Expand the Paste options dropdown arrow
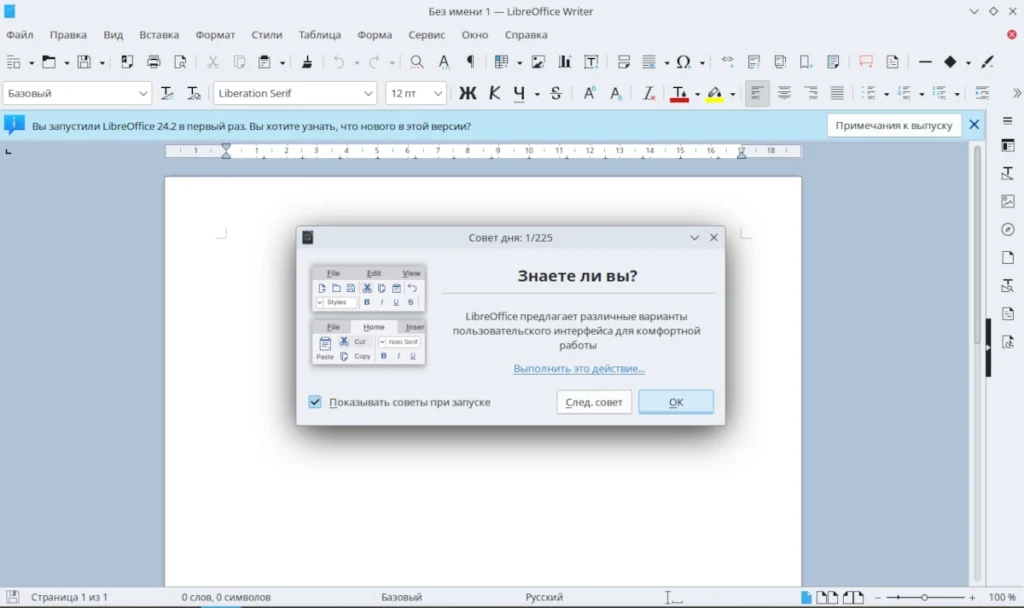Viewport: 1024px width, 608px height. point(282,63)
